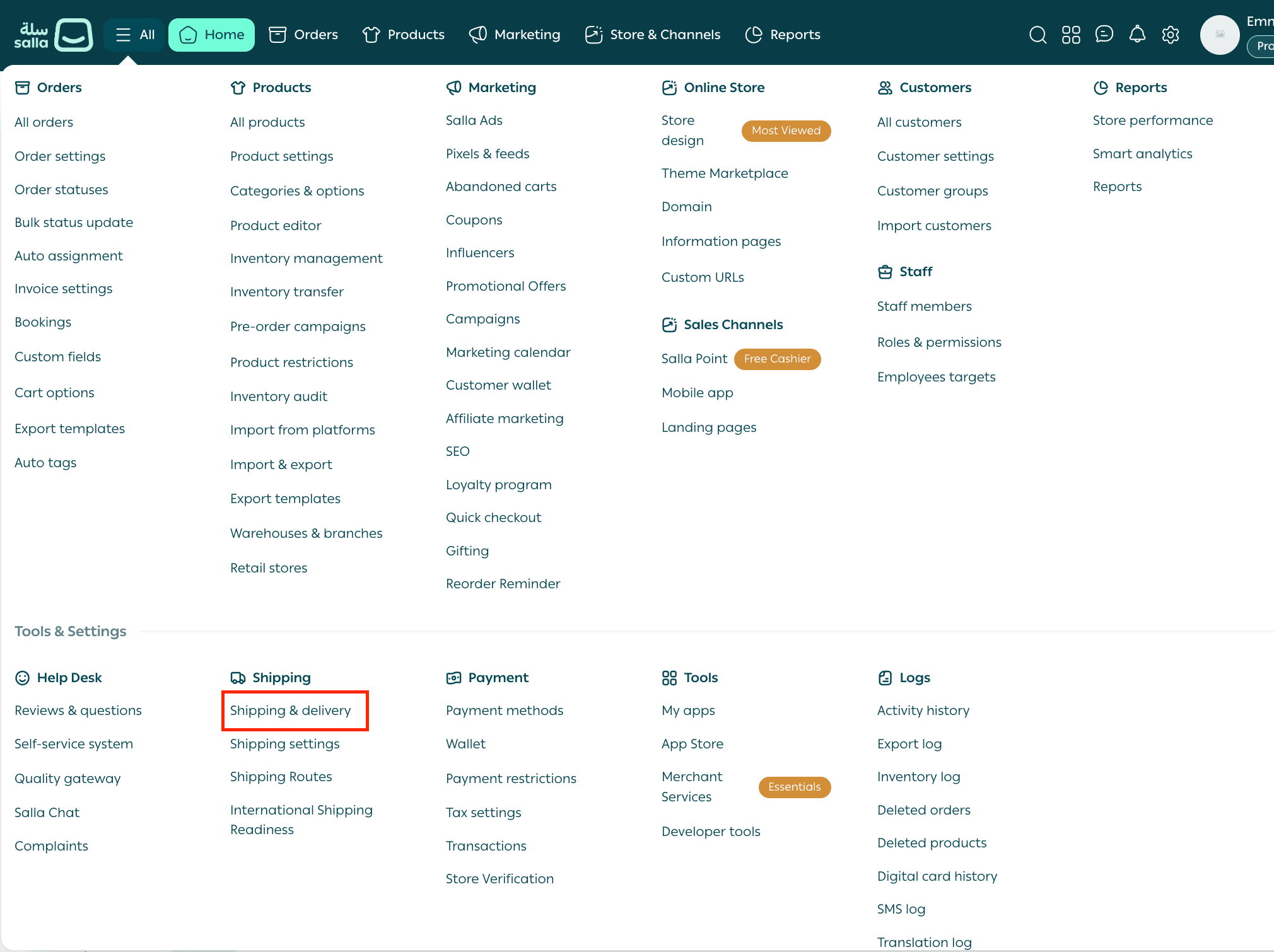
Task: Click the Products section shirt icon
Action: click(x=238, y=88)
